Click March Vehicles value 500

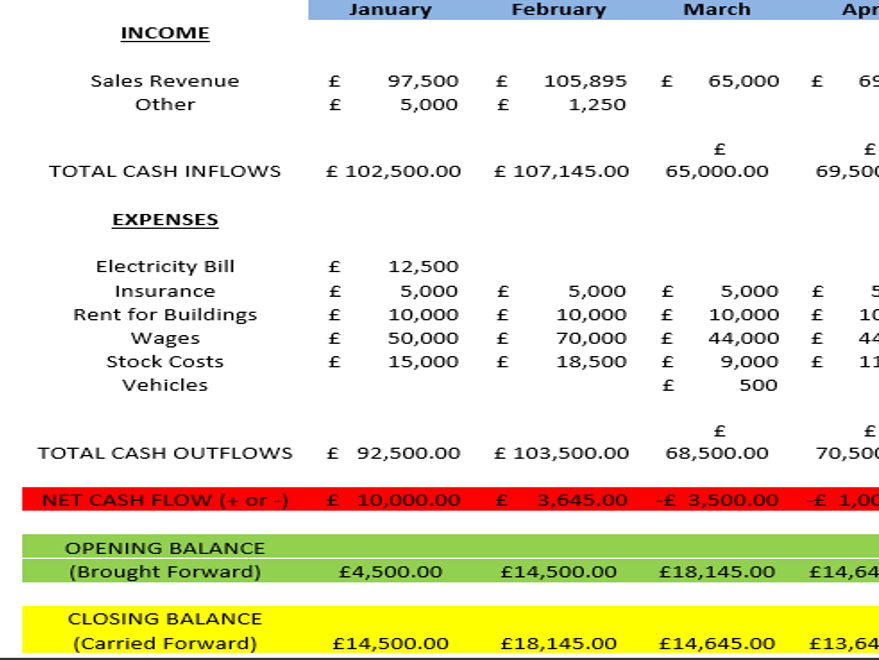[x=758, y=385]
